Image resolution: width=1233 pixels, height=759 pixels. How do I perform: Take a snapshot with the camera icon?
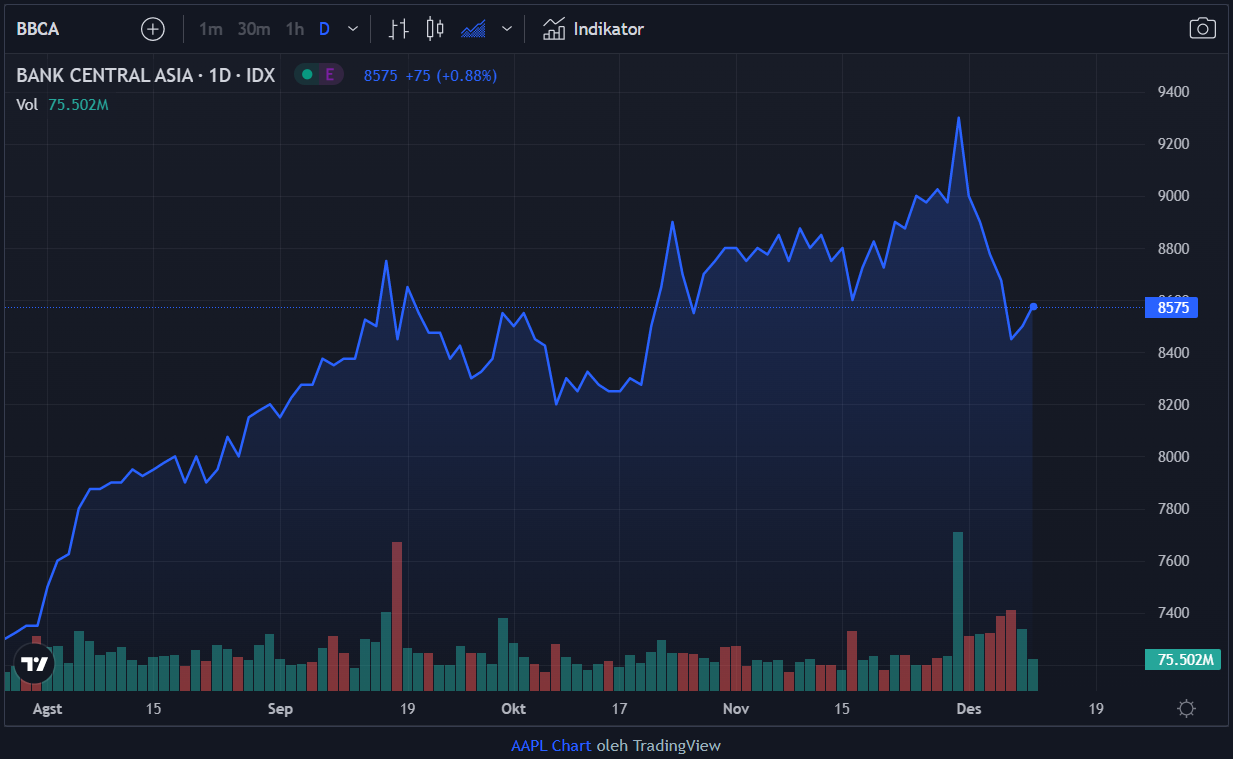(x=1202, y=29)
